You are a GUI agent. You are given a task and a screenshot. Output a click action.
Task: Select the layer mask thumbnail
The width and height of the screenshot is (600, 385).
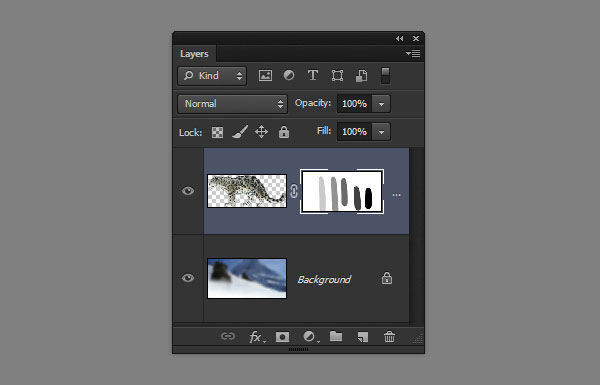pyautogui.click(x=342, y=191)
